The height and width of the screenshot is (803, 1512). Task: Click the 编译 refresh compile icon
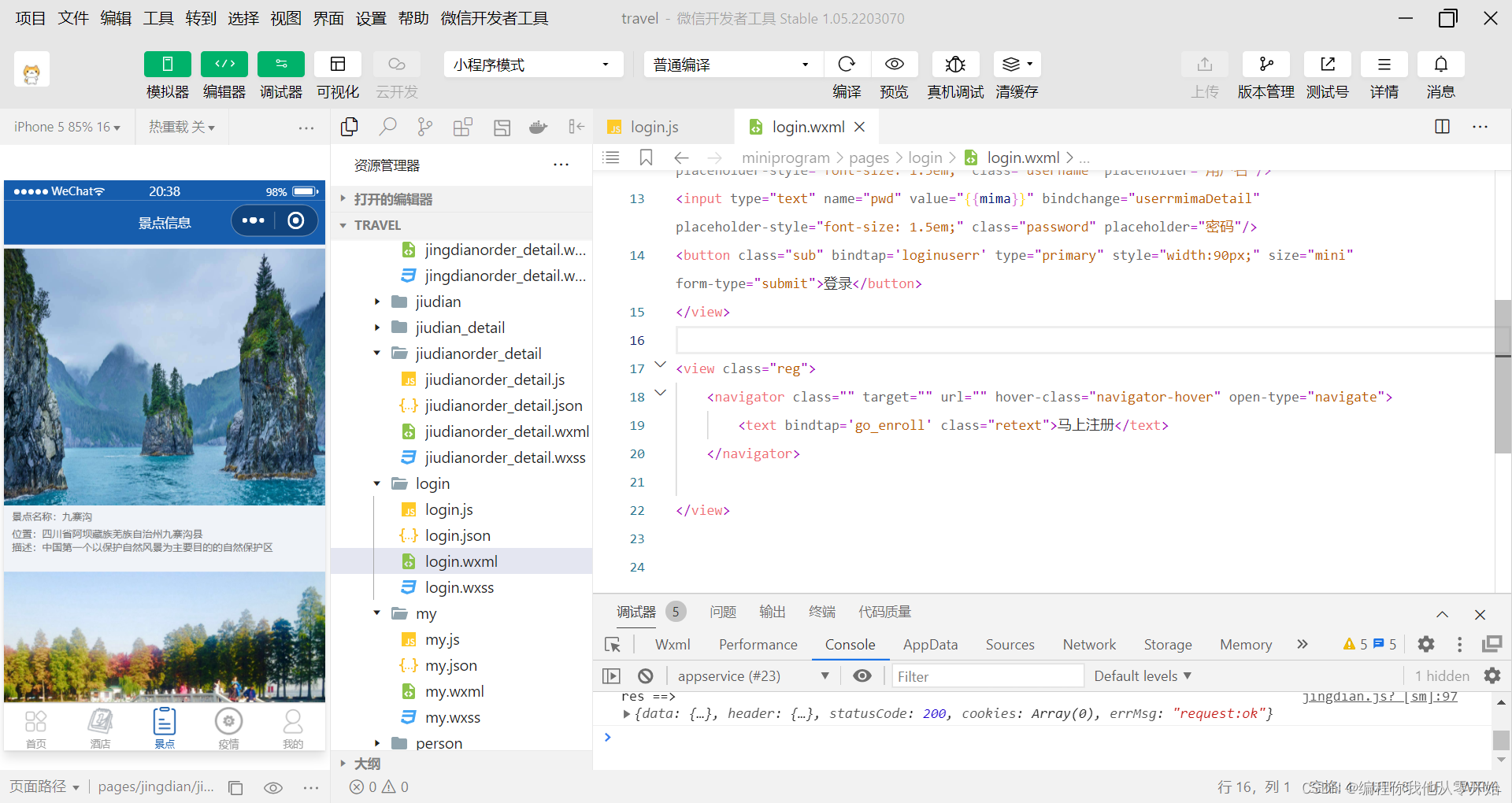coord(847,65)
